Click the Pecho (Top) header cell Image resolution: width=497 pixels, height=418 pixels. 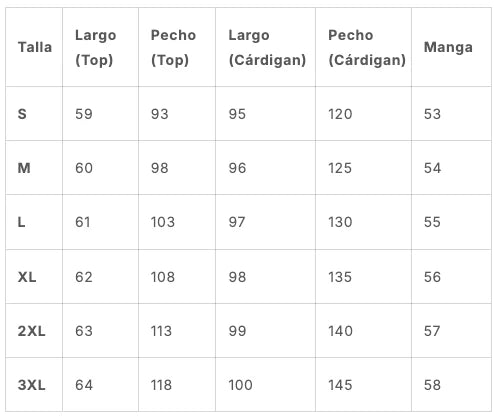173,47
